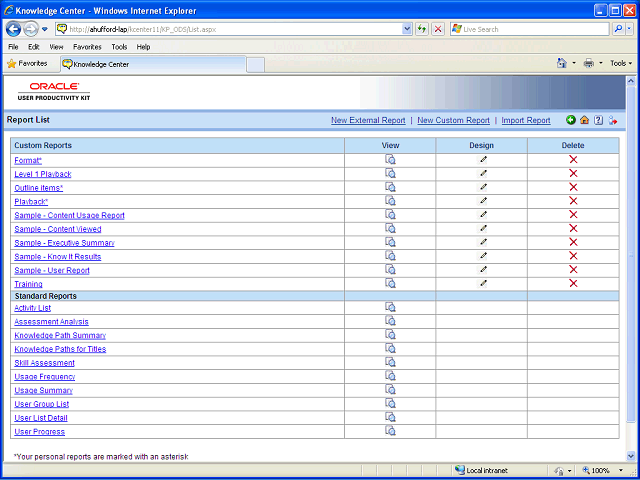Open the Help menu
The image size is (640, 480).
143,47
